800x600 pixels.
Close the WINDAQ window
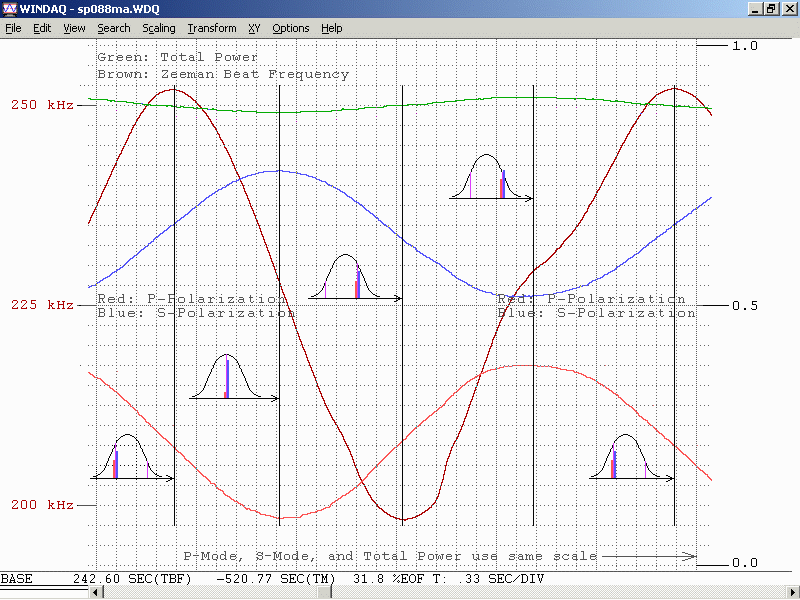point(789,8)
